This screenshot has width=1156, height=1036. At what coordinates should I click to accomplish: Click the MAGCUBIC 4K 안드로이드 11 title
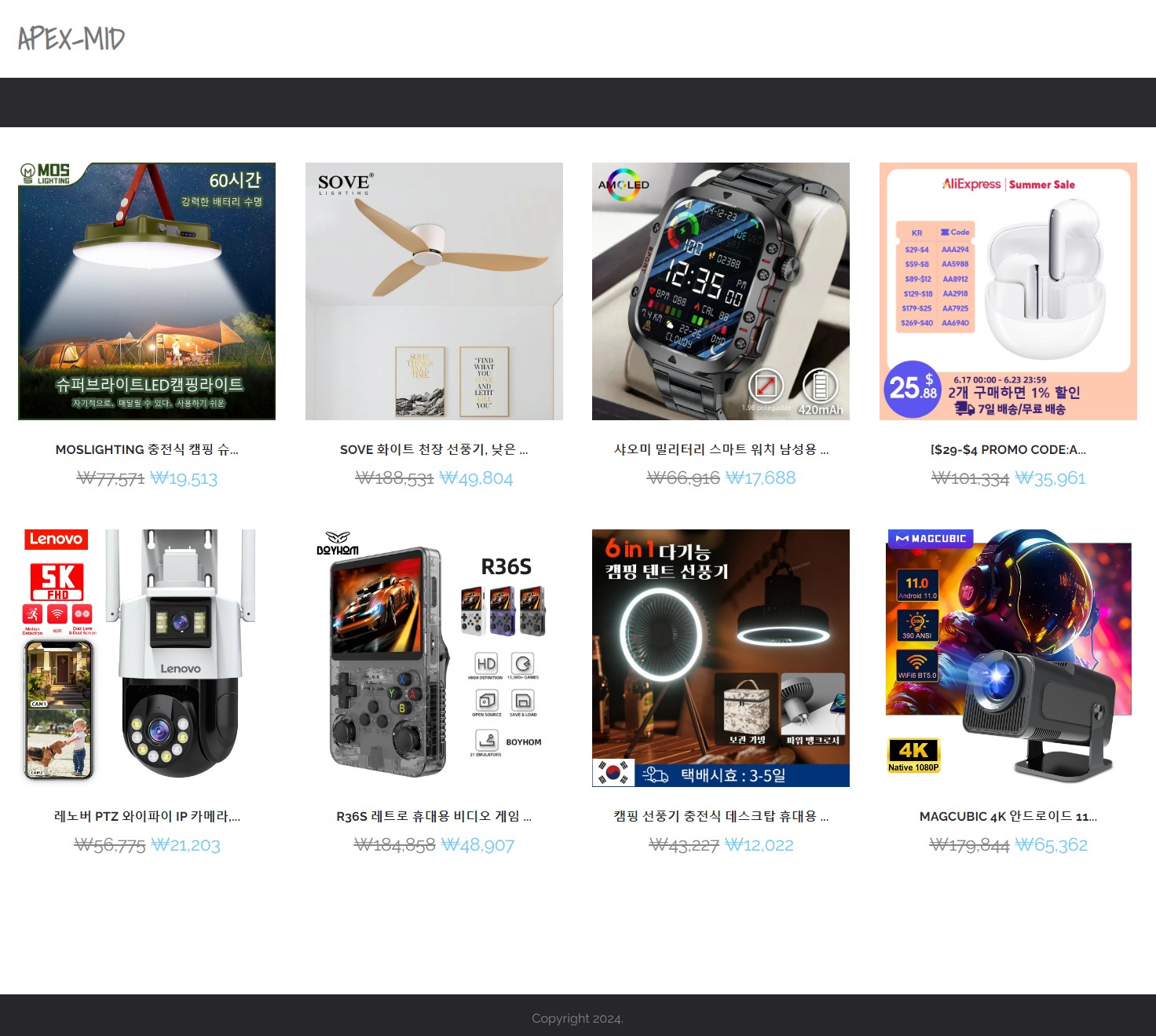click(1008, 816)
